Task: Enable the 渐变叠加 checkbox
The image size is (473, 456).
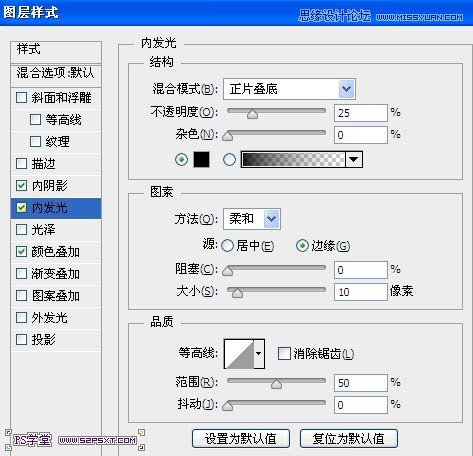Action: [x=22, y=274]
